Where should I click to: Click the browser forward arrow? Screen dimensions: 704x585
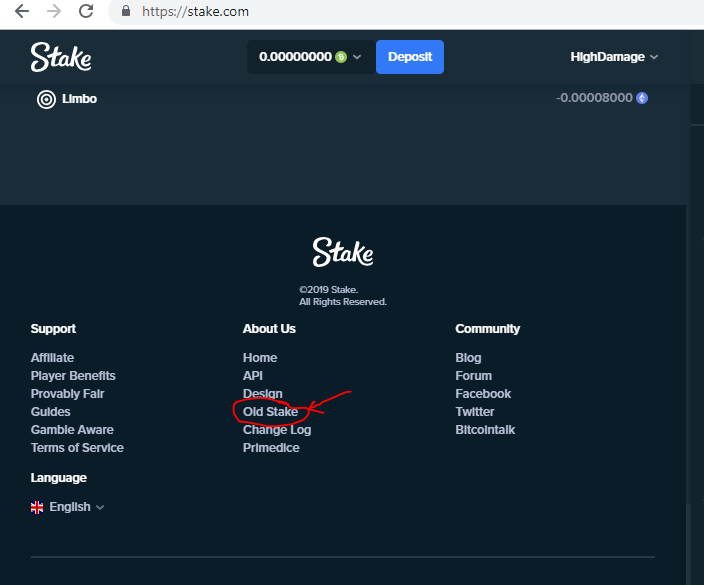(54, 11)
